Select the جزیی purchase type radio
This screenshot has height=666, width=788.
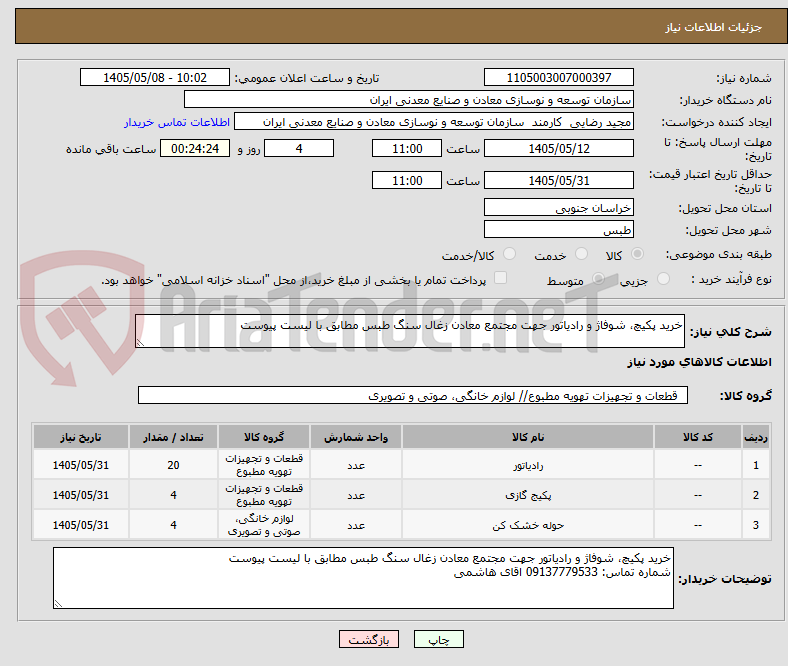coord(663,278)
